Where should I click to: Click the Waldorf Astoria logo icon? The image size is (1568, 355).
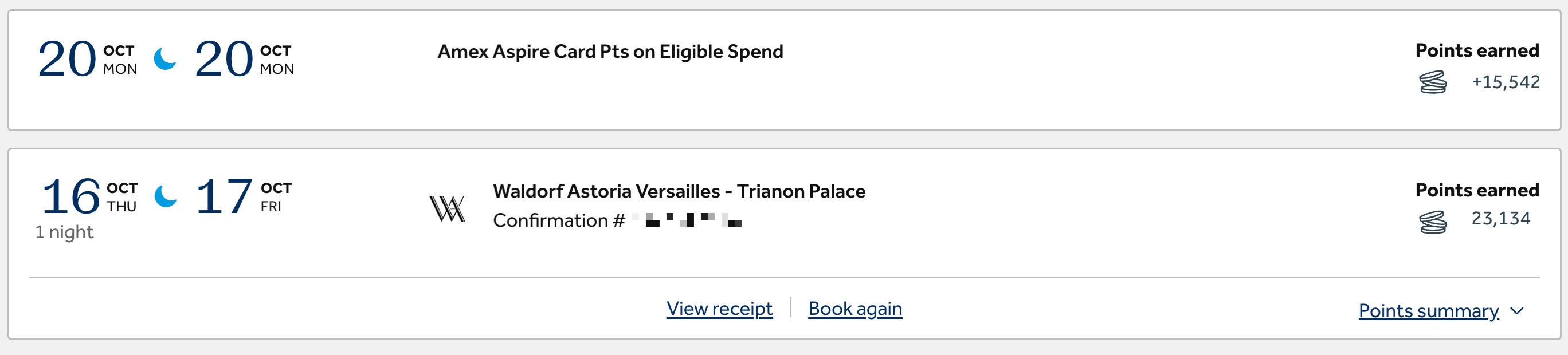click(x=448, y=208)
